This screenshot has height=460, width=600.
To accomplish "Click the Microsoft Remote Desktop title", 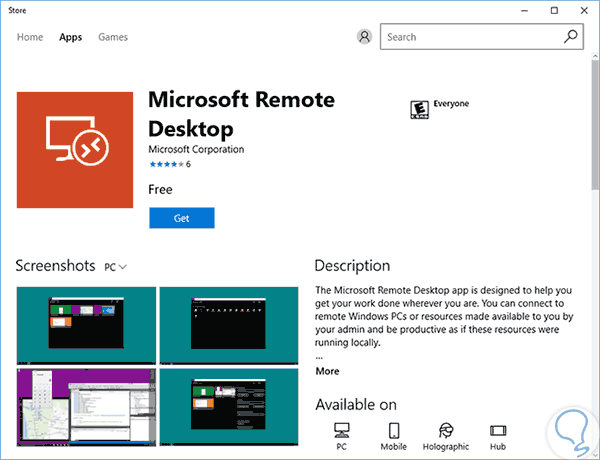I will click(241, 114).
